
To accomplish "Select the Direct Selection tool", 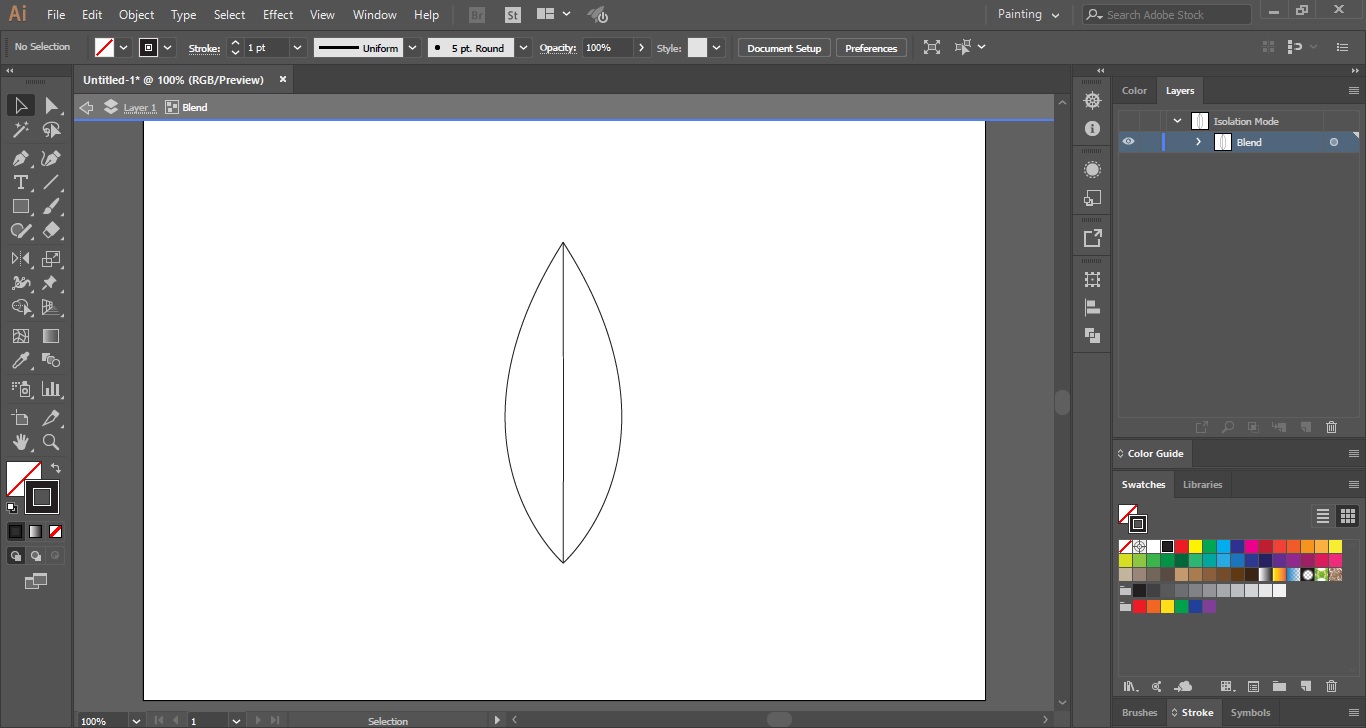I will 51,106.
